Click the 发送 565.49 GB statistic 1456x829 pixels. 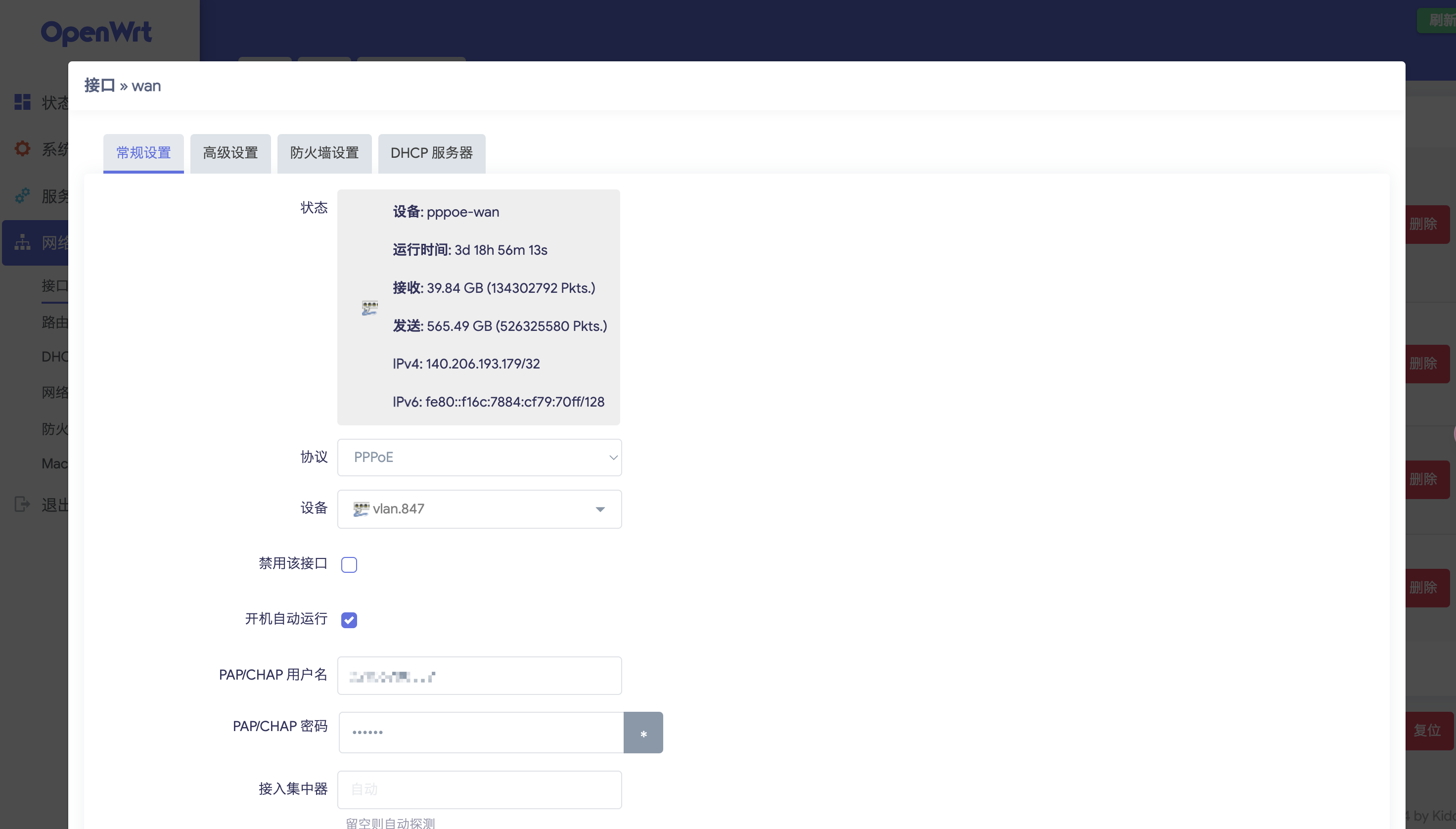coord(500,326)
